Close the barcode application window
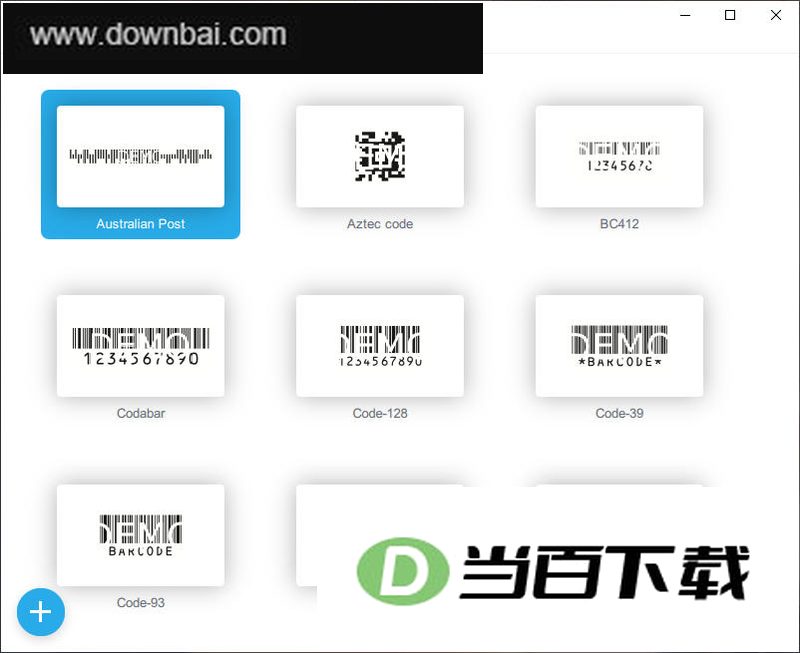Screen dimensions: 800x653 tap(776, 15)
